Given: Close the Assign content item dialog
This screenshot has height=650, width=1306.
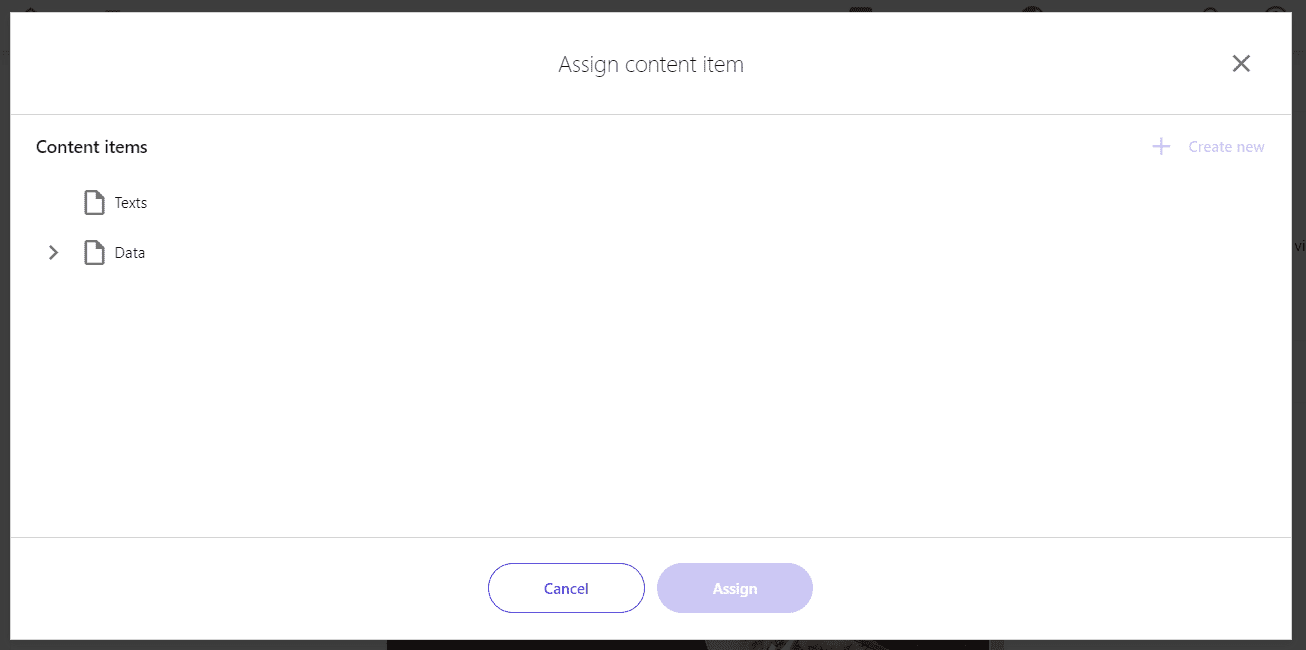Looking at the screenshot, I should pos(1241,64).
